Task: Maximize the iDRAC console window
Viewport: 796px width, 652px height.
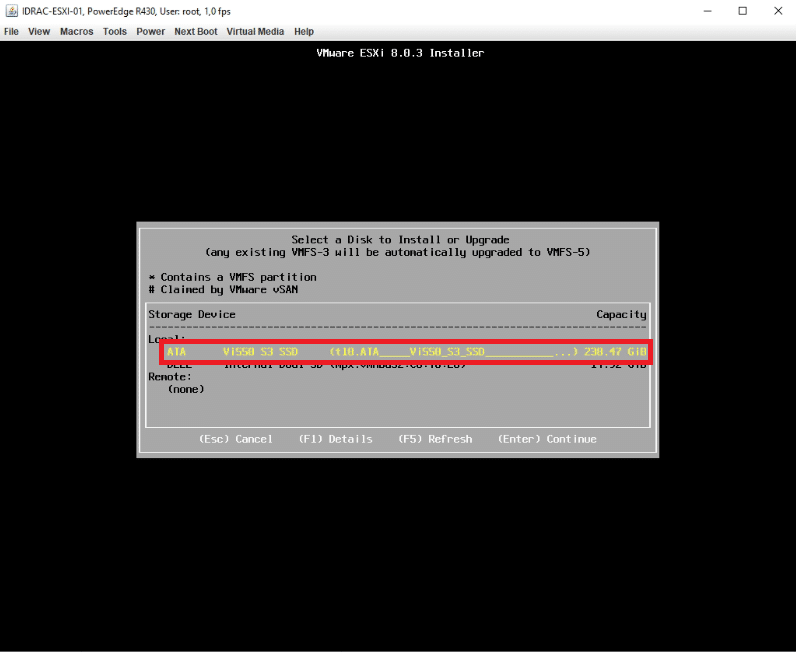Action: click(742, 11)
